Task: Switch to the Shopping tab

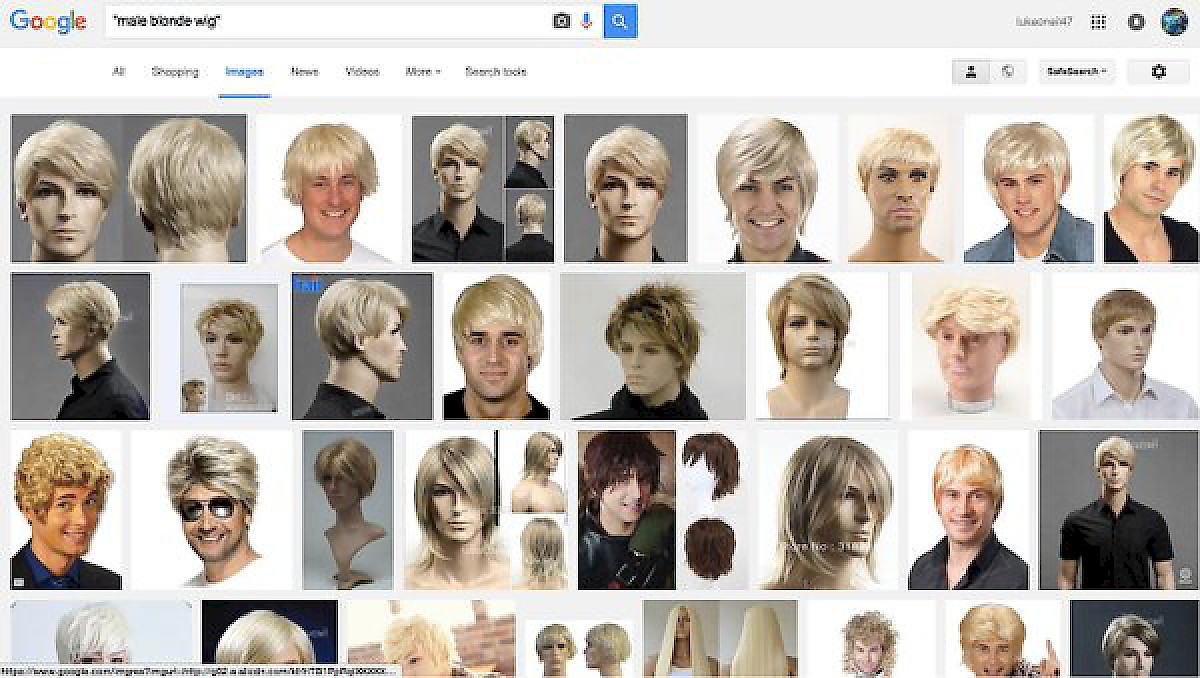Action: pos(175,72)
